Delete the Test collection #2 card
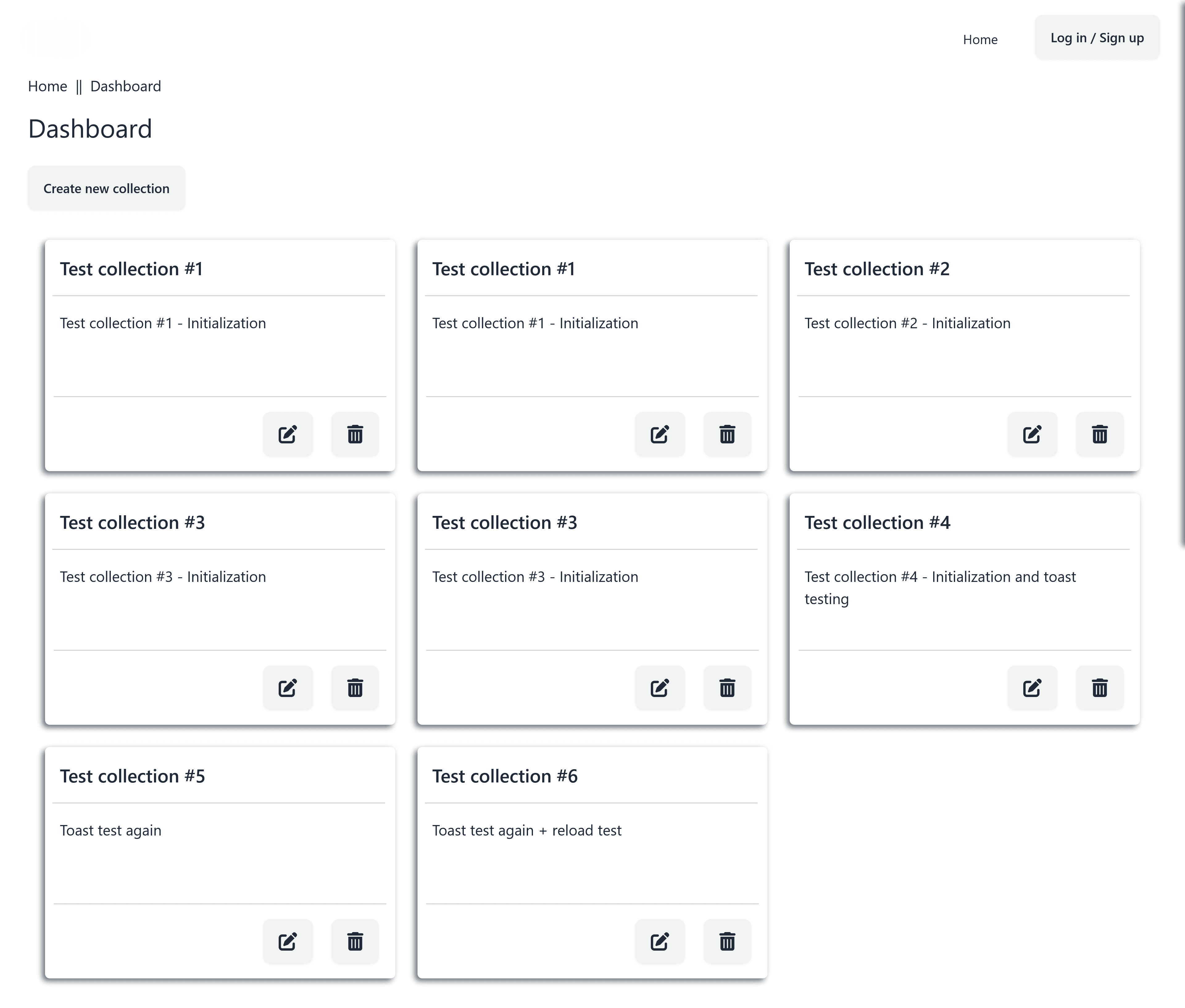Image resolution: width=1185 pixels, height=1008 pixels. pyautogui.click(x=1099, y=434)
